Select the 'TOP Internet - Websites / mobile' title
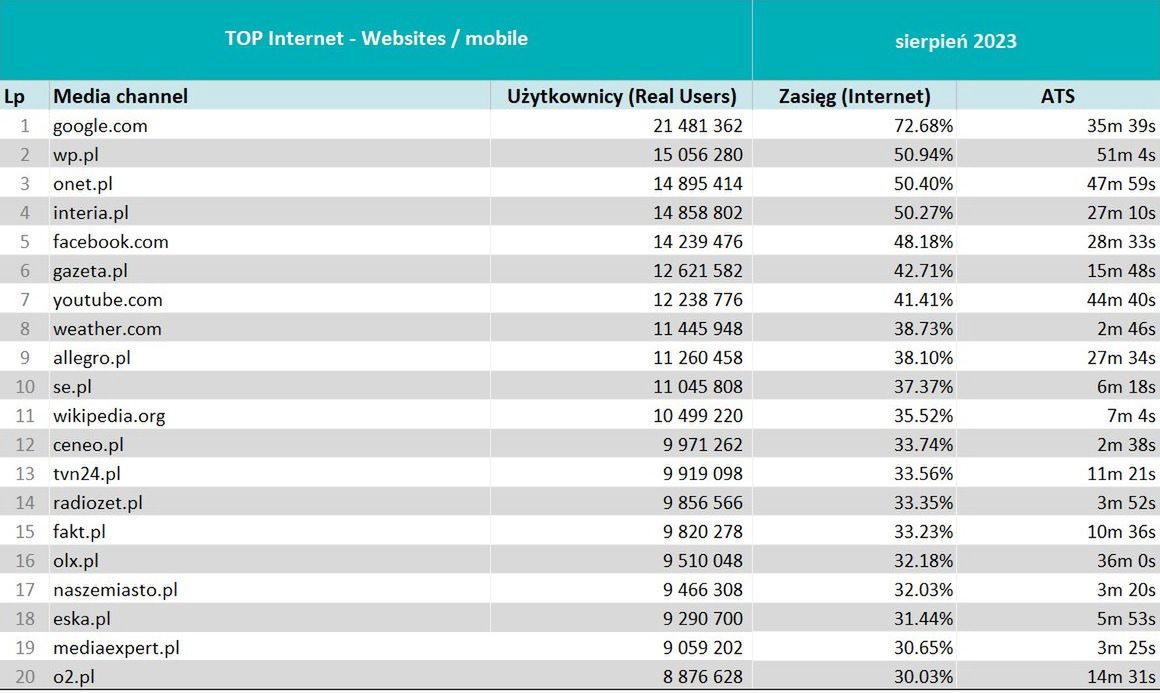Viewport: 1160px width, 693px height. click(x=376, y=39)
